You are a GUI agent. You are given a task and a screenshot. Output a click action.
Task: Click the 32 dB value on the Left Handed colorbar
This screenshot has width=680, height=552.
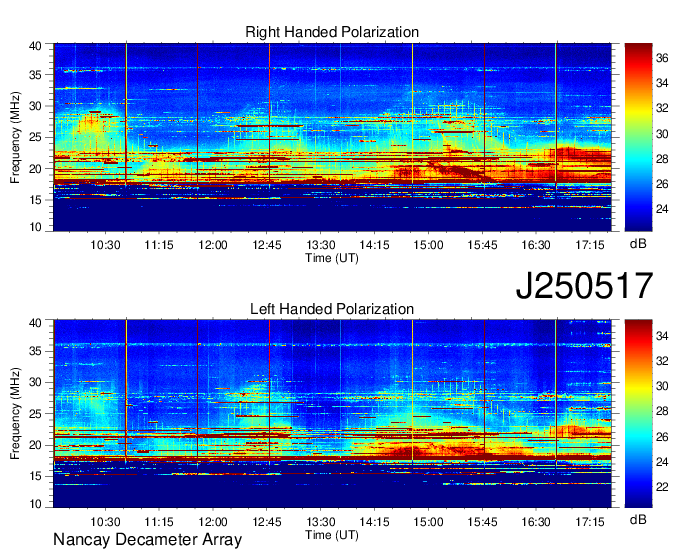(662, 361)
